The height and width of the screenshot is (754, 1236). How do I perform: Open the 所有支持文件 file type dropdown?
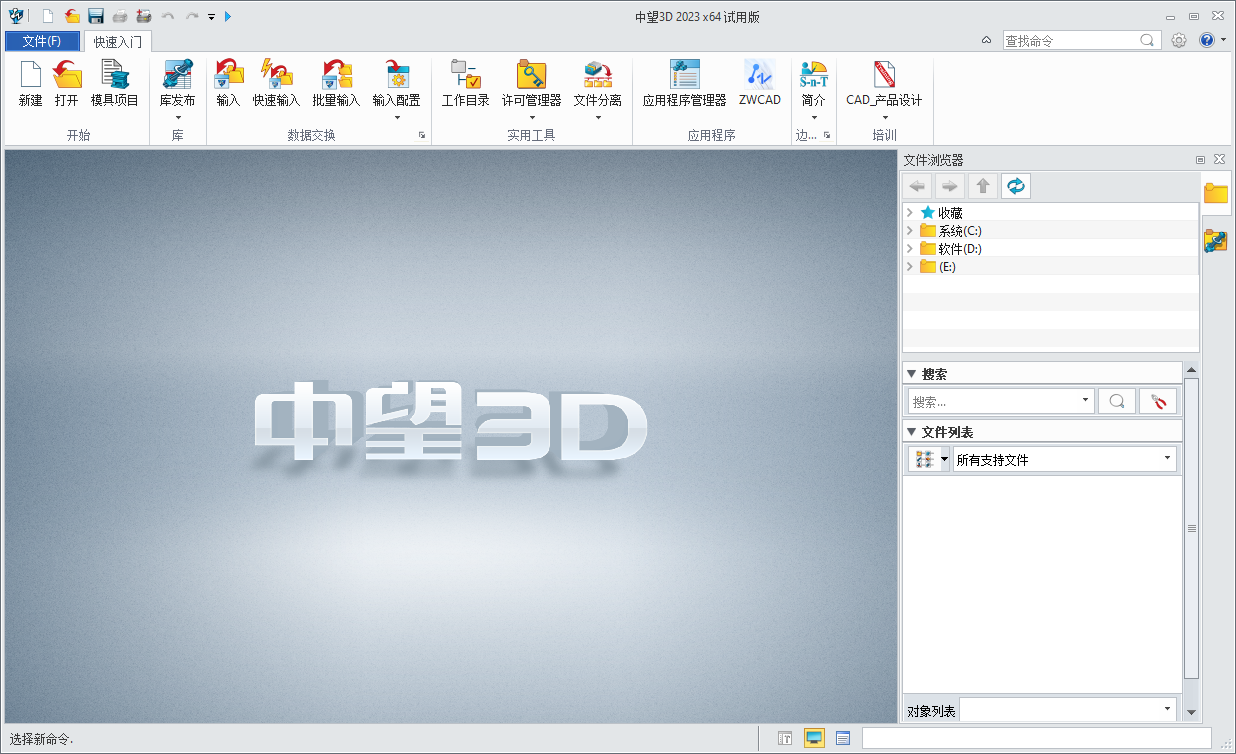click(x=1166, y=458)
